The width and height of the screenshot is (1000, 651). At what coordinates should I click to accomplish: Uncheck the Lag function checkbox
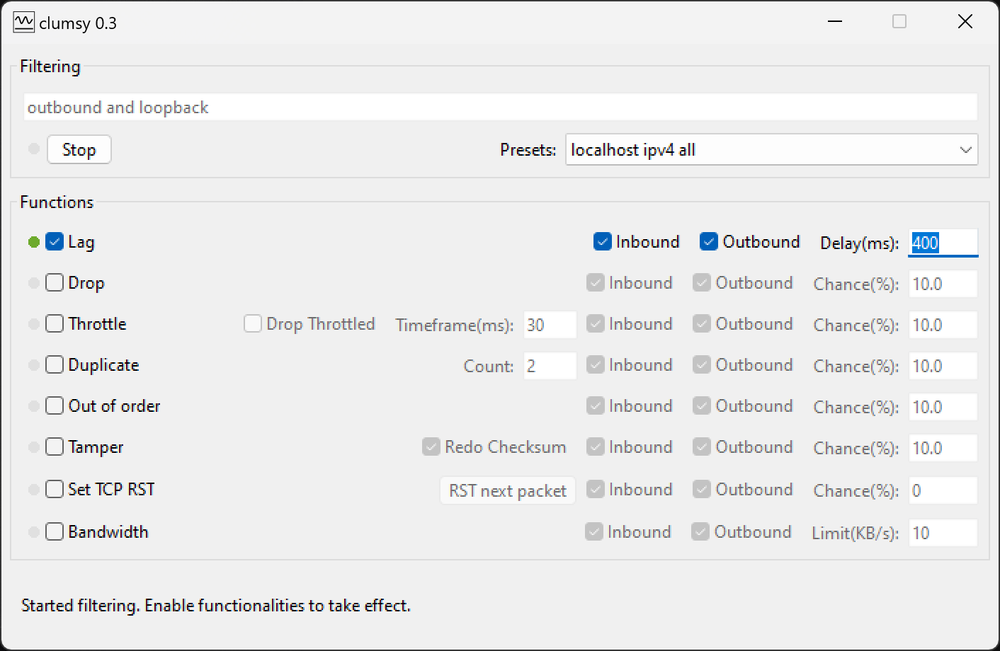[x=55, y=242]
